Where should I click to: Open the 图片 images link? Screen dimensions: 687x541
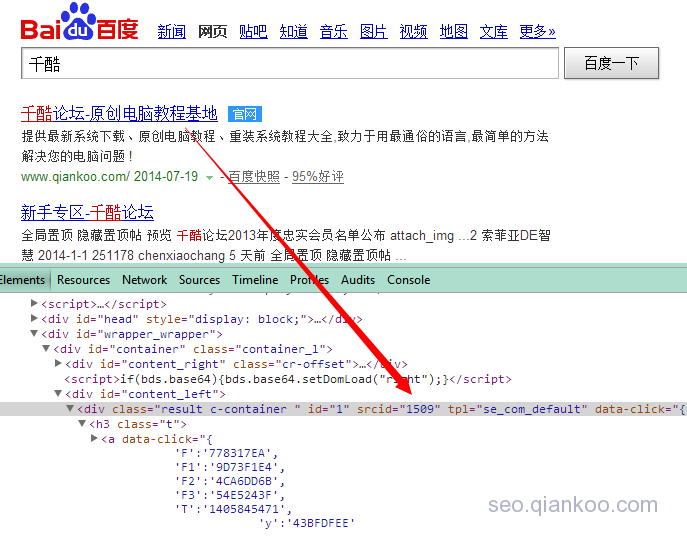click(x=374, y=32)
